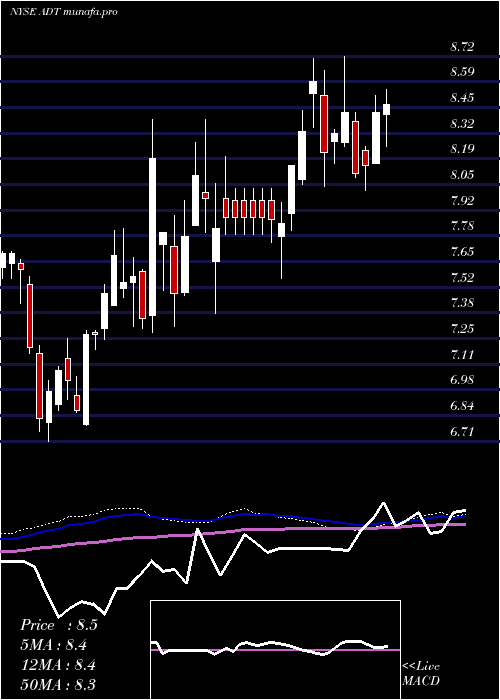Click the 8.19 price axis label
This screenshot has width=500, height=700.
(462, 149)
